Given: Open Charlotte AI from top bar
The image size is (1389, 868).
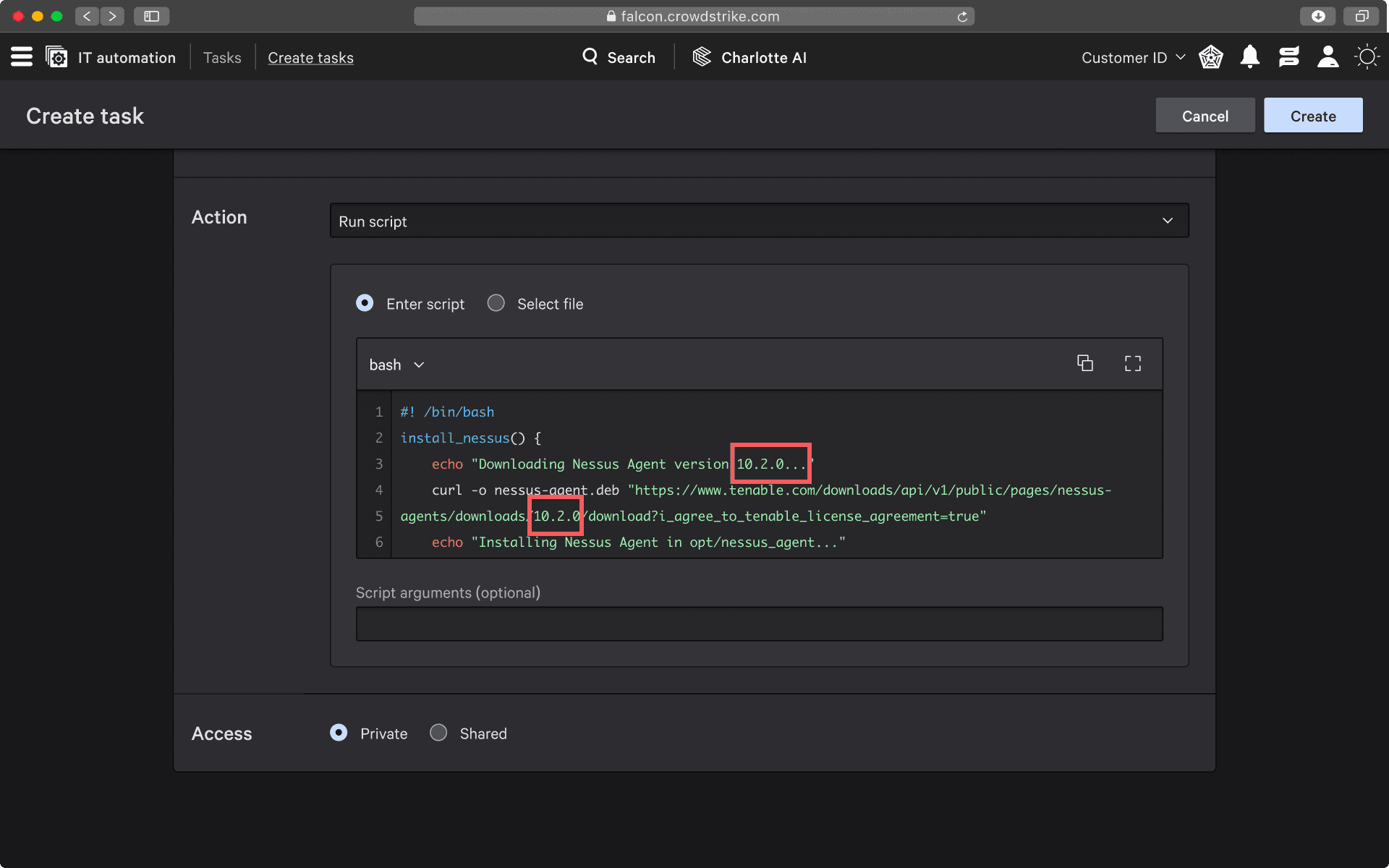Looking at the screenshot, I should (763, 58).
